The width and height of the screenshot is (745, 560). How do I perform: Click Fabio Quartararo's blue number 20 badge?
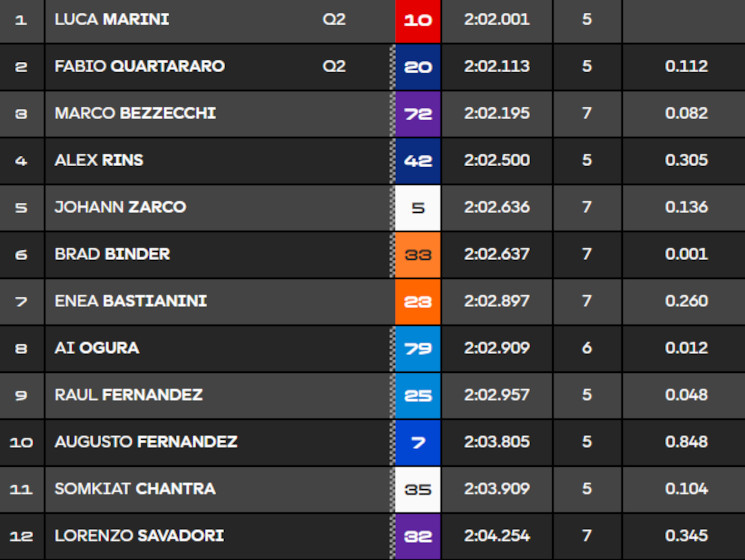(x=418, y=66)
